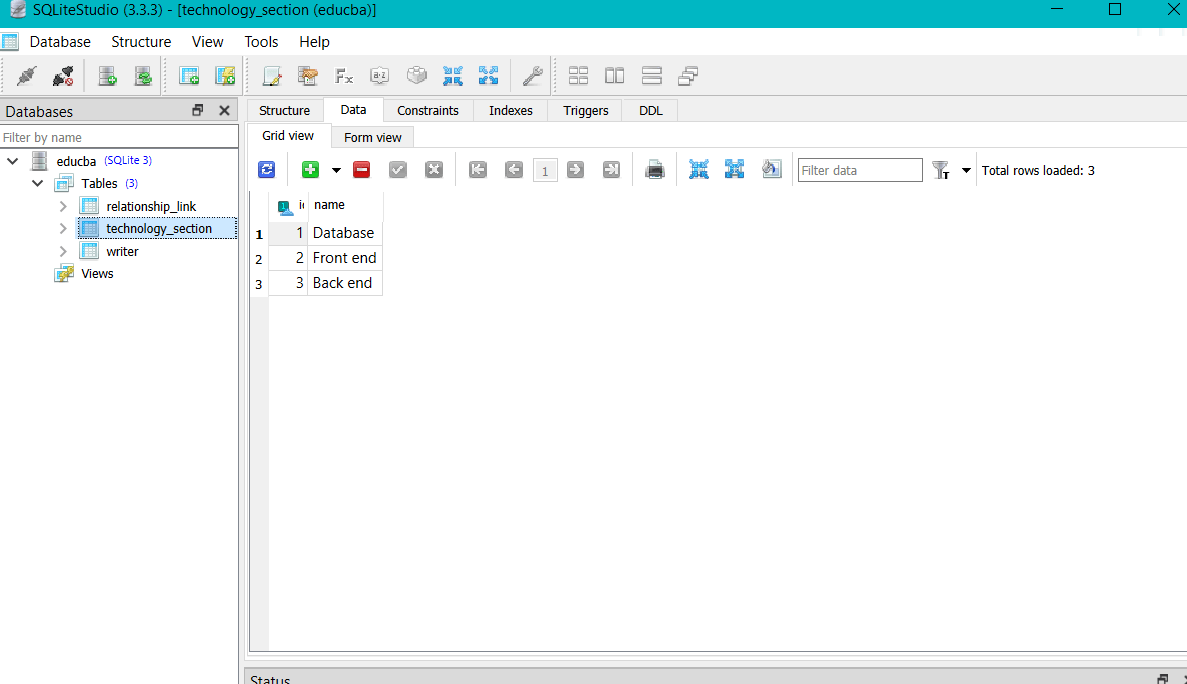Image resolution: width=1187 pixels, height=684 pixels.
Task: Open configuration with the wrench icon
Action: tap(533, 76)
